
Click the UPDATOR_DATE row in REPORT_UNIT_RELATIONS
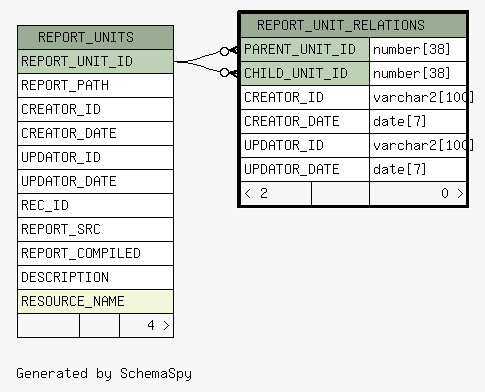(353, 169)
